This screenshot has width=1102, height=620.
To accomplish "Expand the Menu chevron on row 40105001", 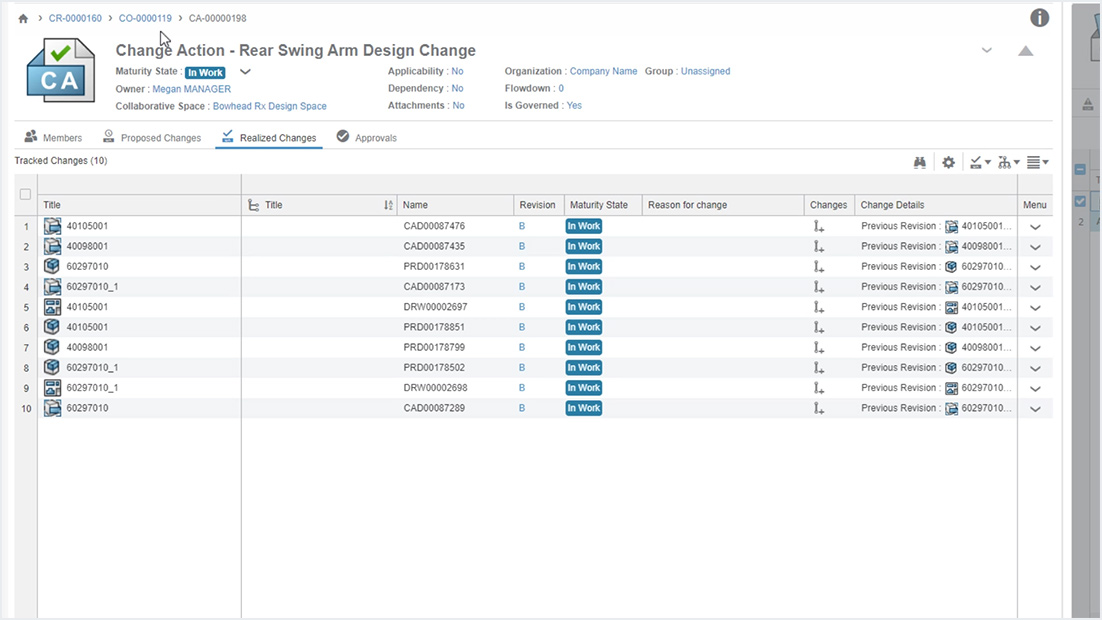I will coord(1035,227).
